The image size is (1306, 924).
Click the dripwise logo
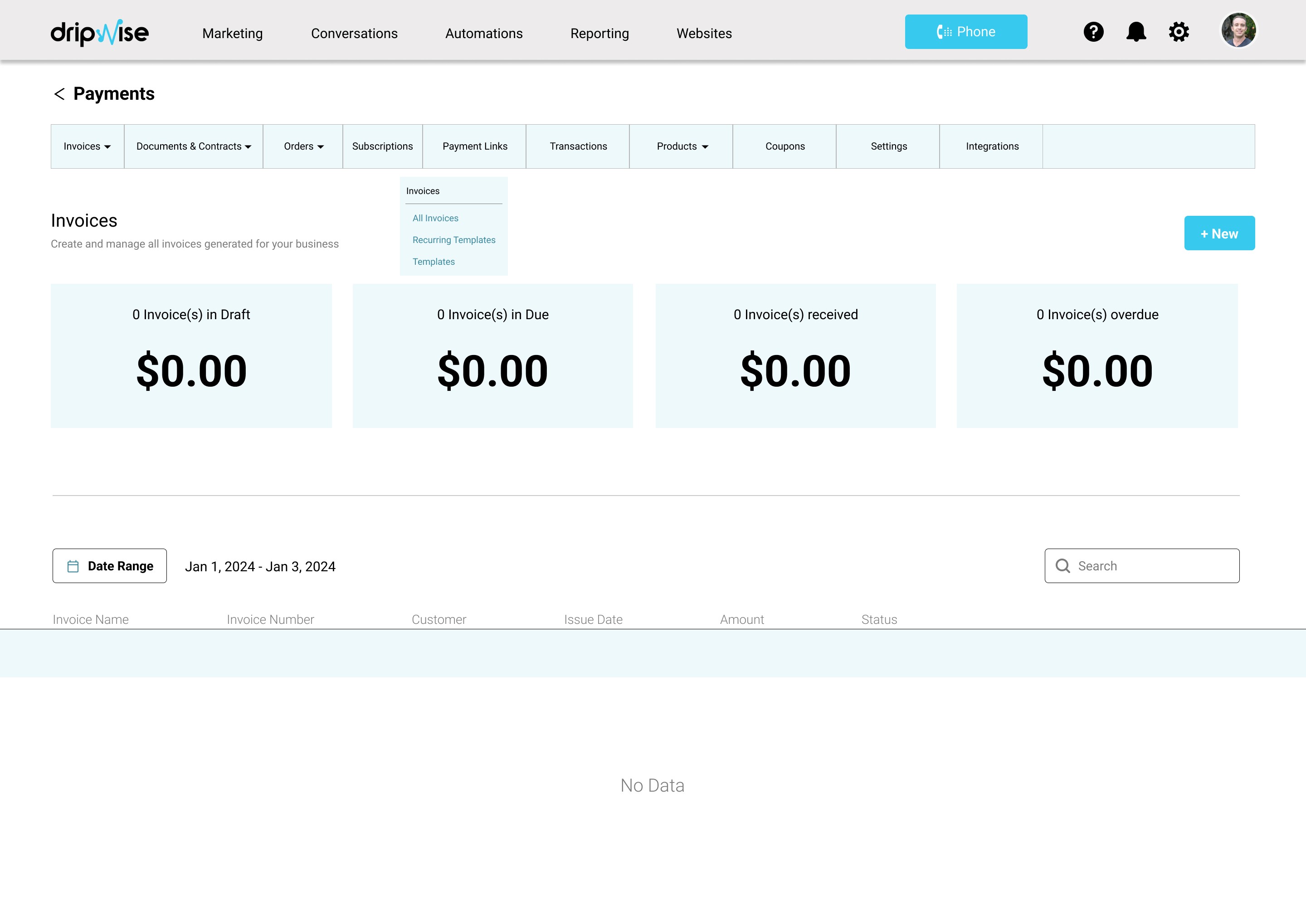[x=100, y=33]
